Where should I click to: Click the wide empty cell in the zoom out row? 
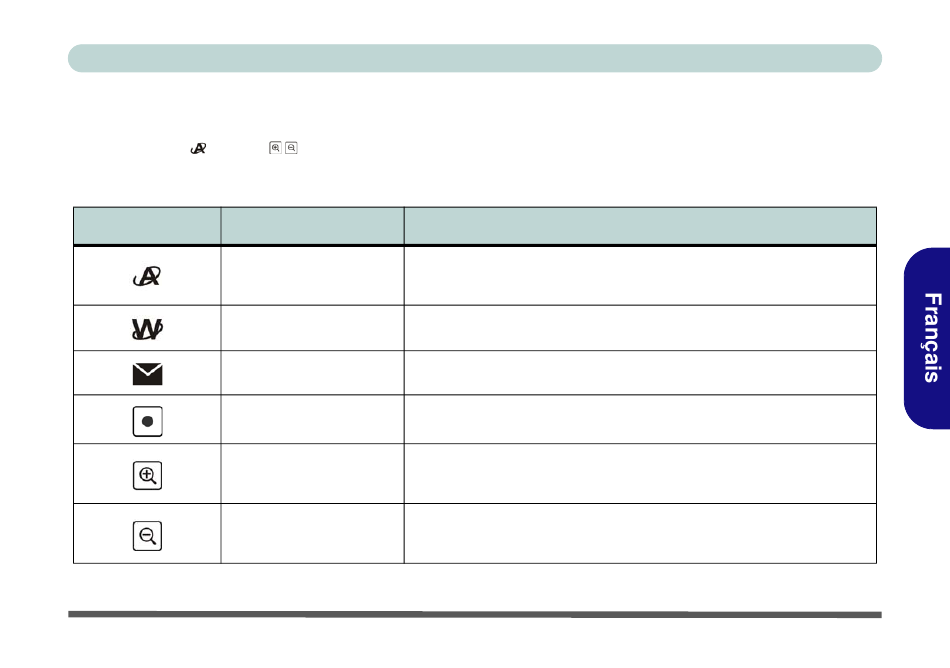coord(640,534)
